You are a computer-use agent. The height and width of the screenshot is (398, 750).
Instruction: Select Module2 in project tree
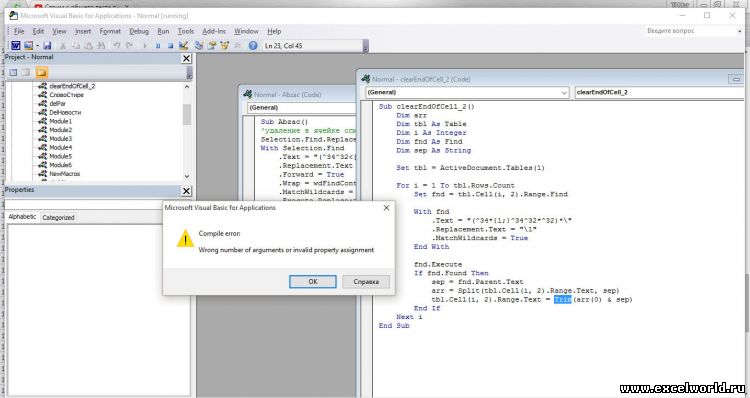click(60, 130)
